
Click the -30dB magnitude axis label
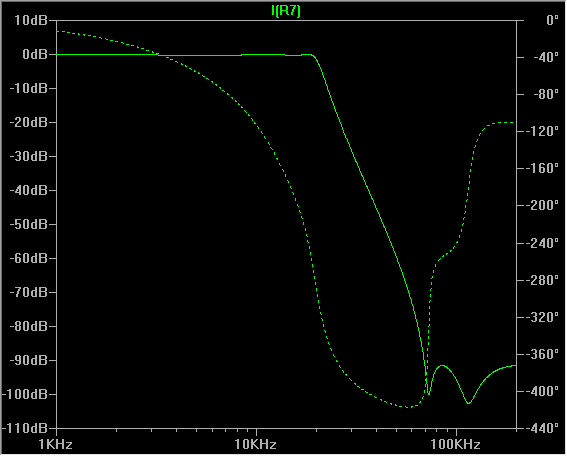click(x=29, y=156)
